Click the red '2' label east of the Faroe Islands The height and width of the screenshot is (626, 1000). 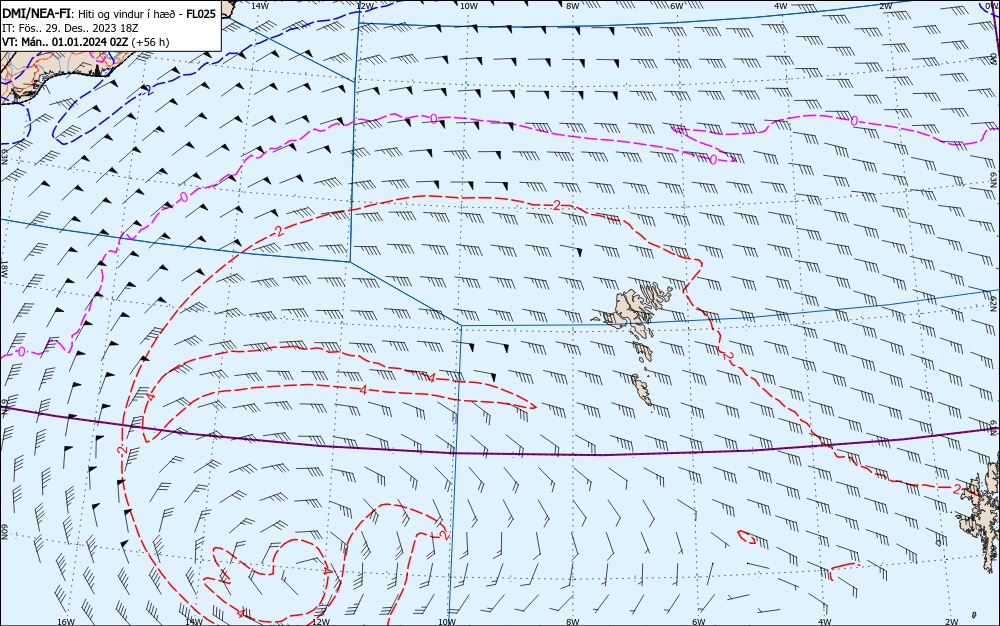coord(726,354)
